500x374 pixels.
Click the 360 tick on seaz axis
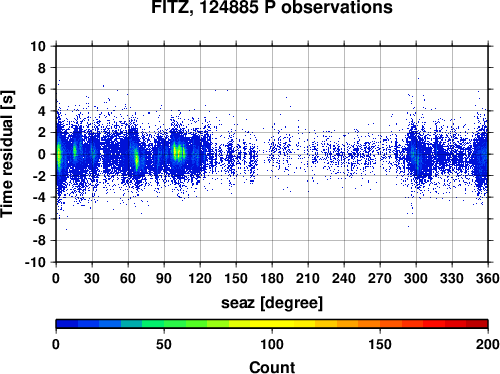click(x=488, y=278)
